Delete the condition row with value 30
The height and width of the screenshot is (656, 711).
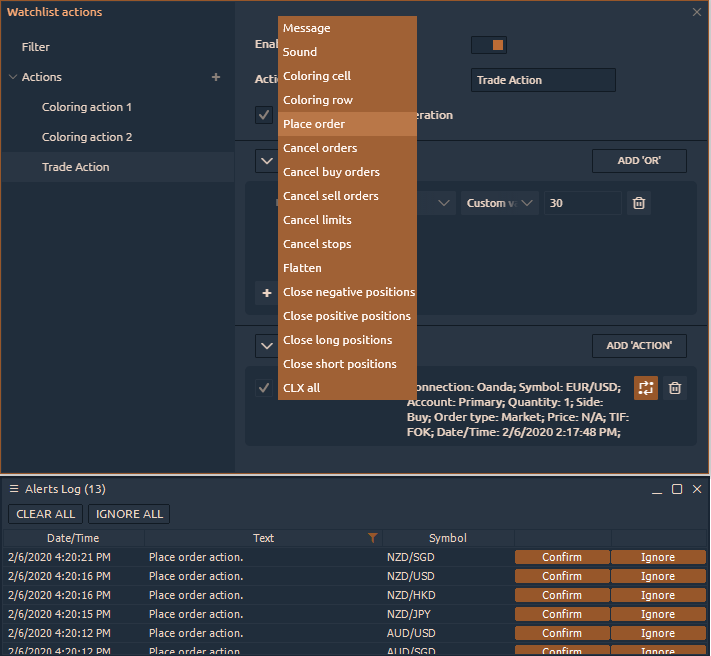[639, 203]
